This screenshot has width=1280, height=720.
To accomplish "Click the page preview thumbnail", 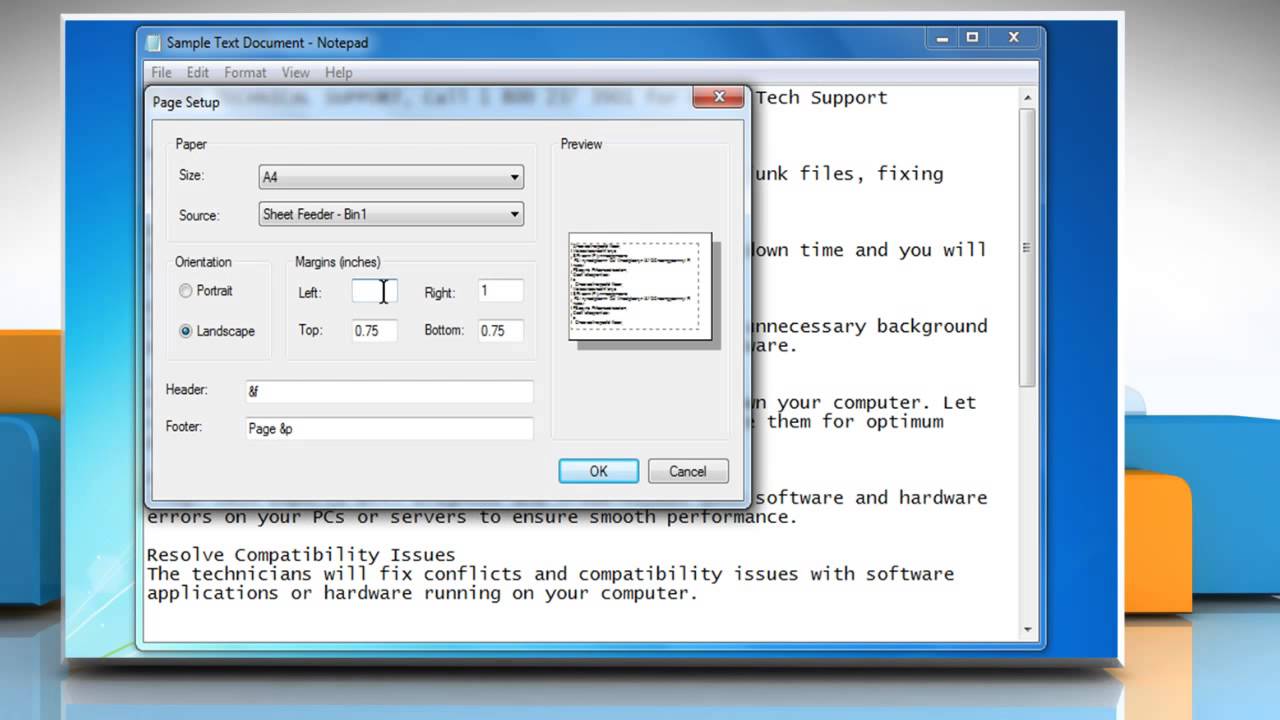I will [x=640, y=286].
